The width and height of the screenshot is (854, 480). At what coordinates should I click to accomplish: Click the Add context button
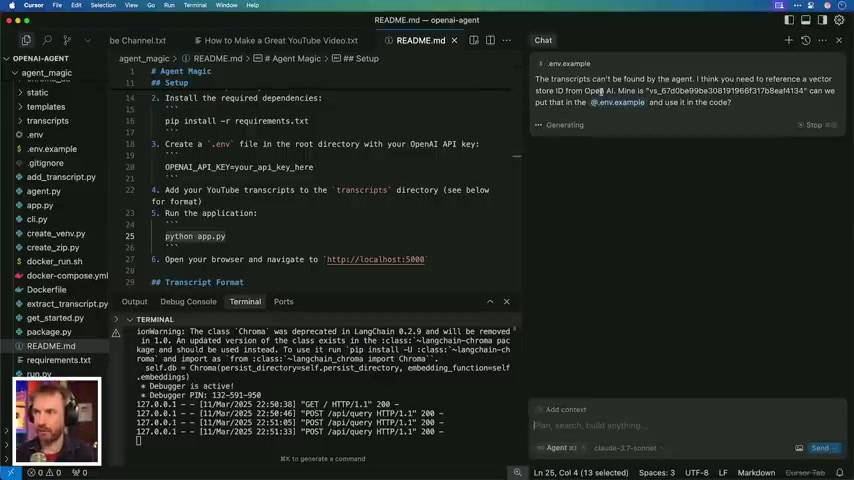click(562, 410)
